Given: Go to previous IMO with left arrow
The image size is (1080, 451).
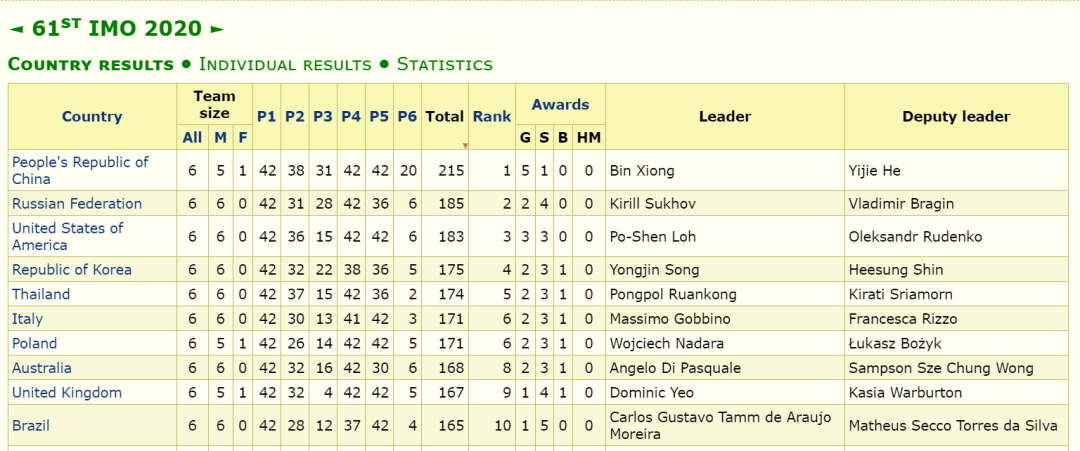Looking at the screenshot, I should pos(15,30).
